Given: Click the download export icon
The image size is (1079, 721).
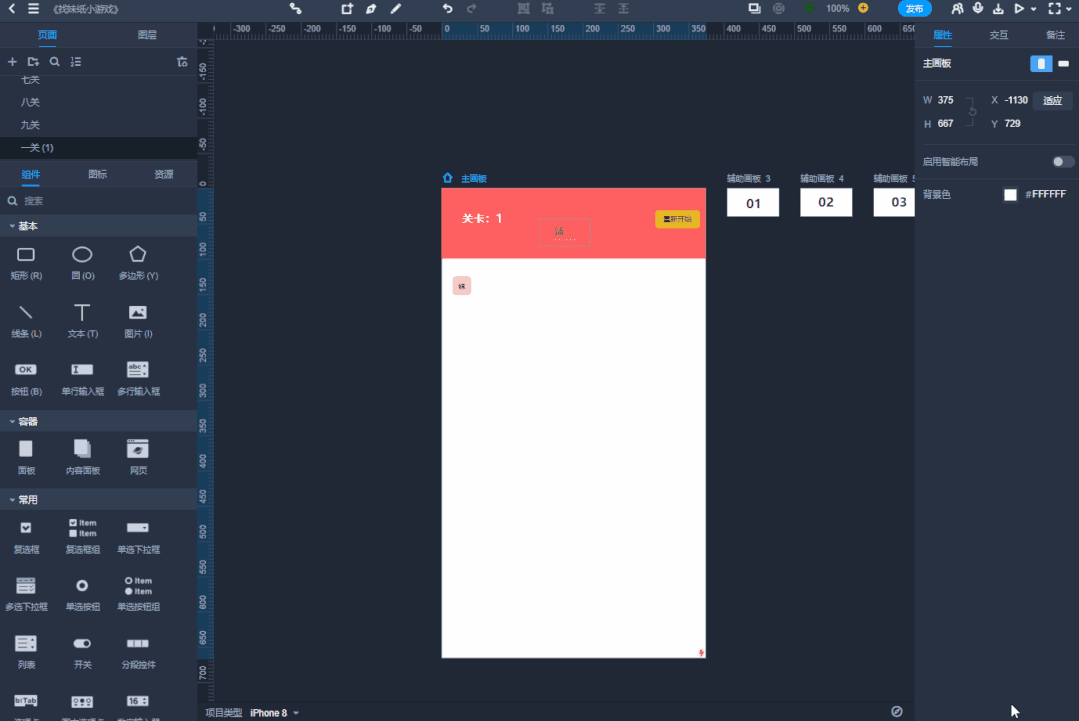Looking at the screenshot, I should coord(998,9).
